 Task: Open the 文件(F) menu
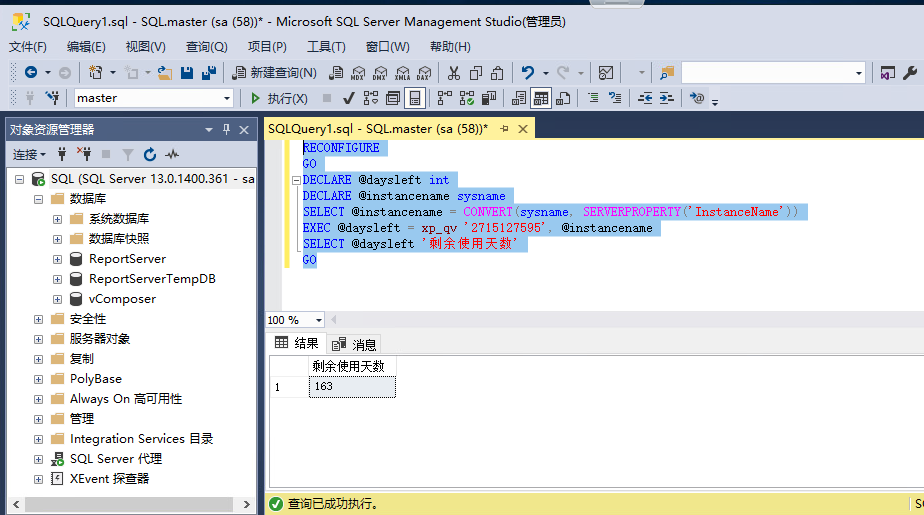(x=28, y=47)
